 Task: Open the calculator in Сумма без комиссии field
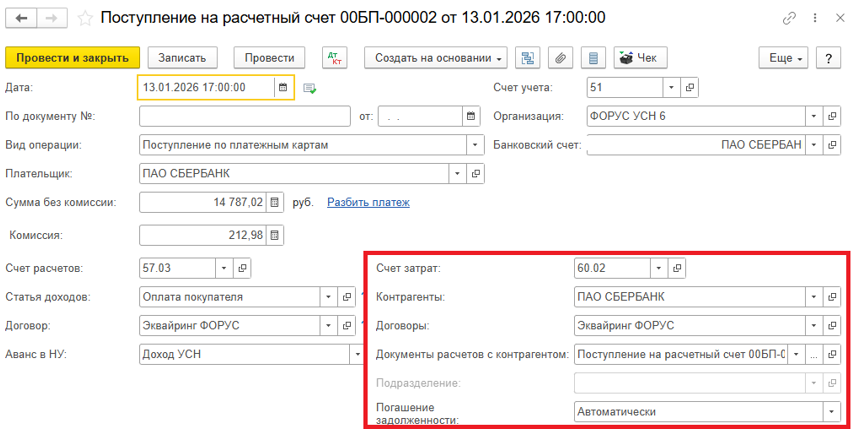tap(274, 203)
